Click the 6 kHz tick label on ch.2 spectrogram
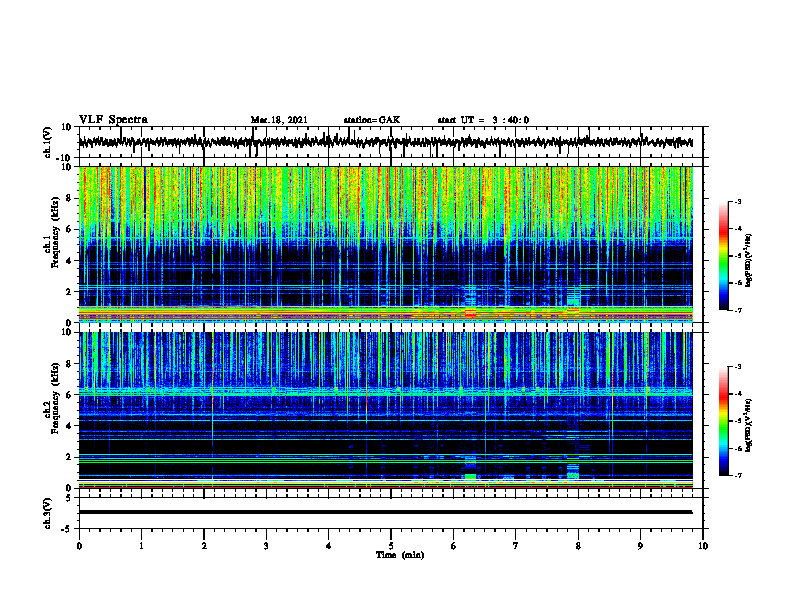The image size is (792, 612). click(x=69, y=395)
